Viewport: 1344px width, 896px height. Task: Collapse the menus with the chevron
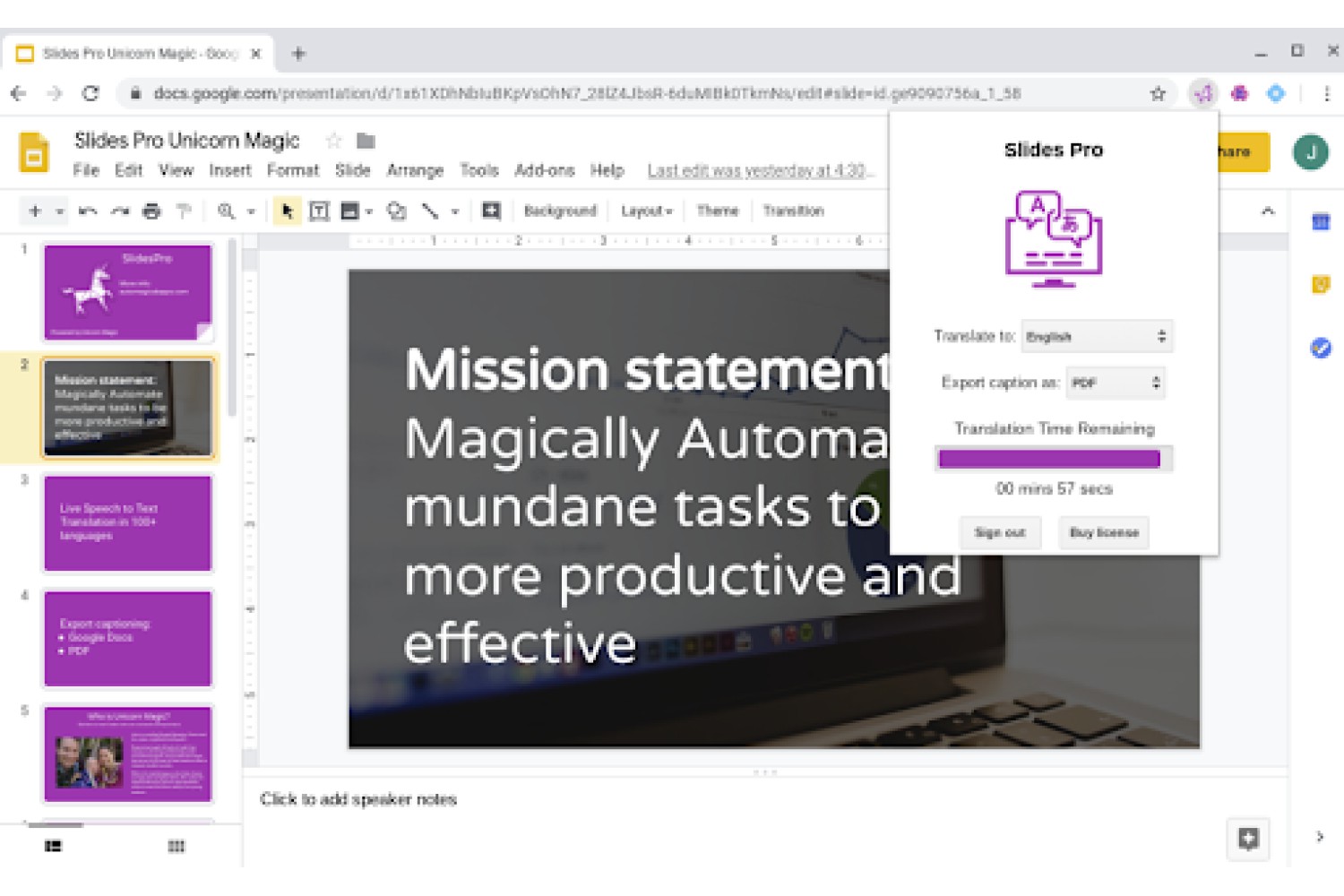pos(1268,211)
